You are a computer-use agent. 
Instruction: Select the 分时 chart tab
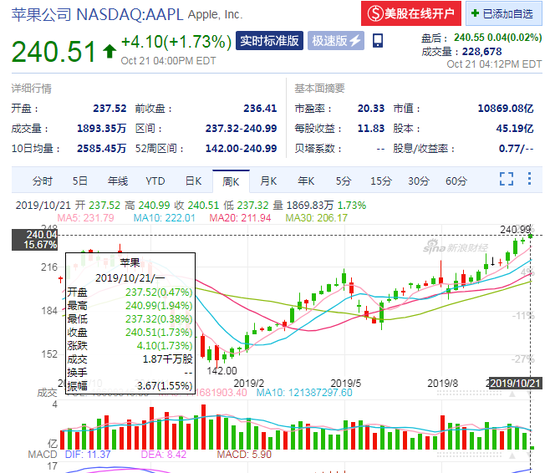click(42, 181)
